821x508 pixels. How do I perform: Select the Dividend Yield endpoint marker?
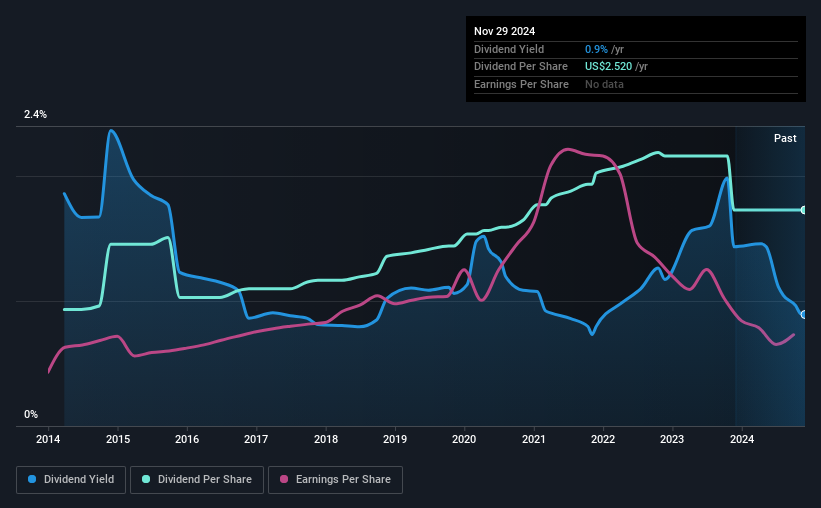[804, 315]
